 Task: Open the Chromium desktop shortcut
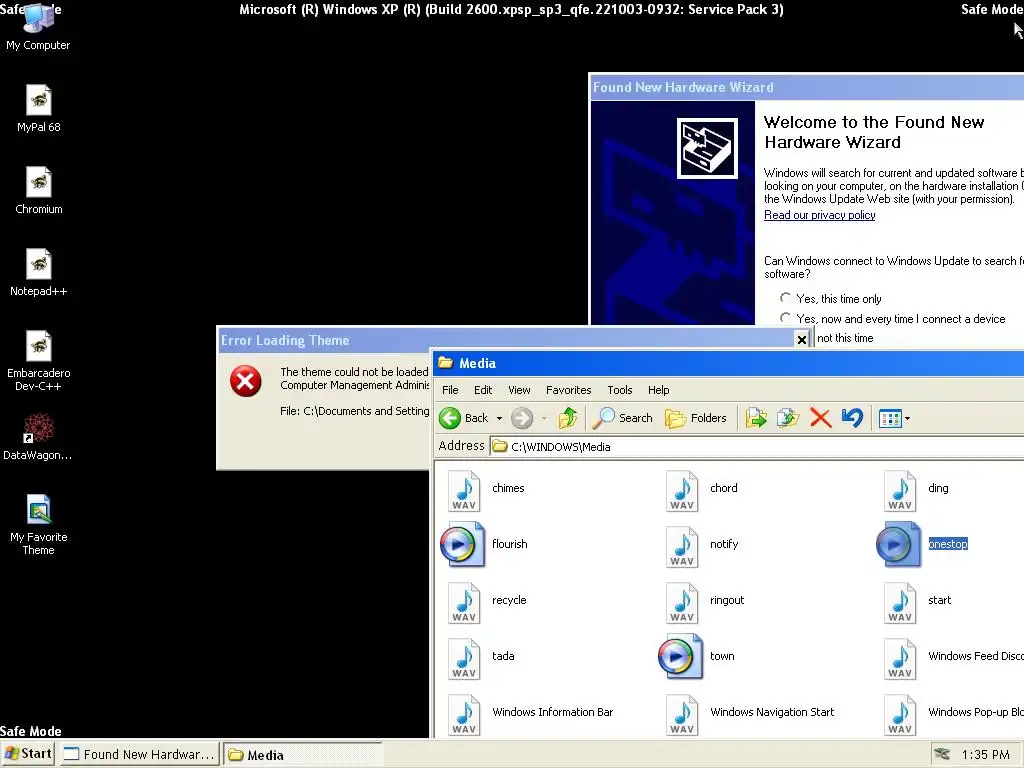click(x=39, y=191)
